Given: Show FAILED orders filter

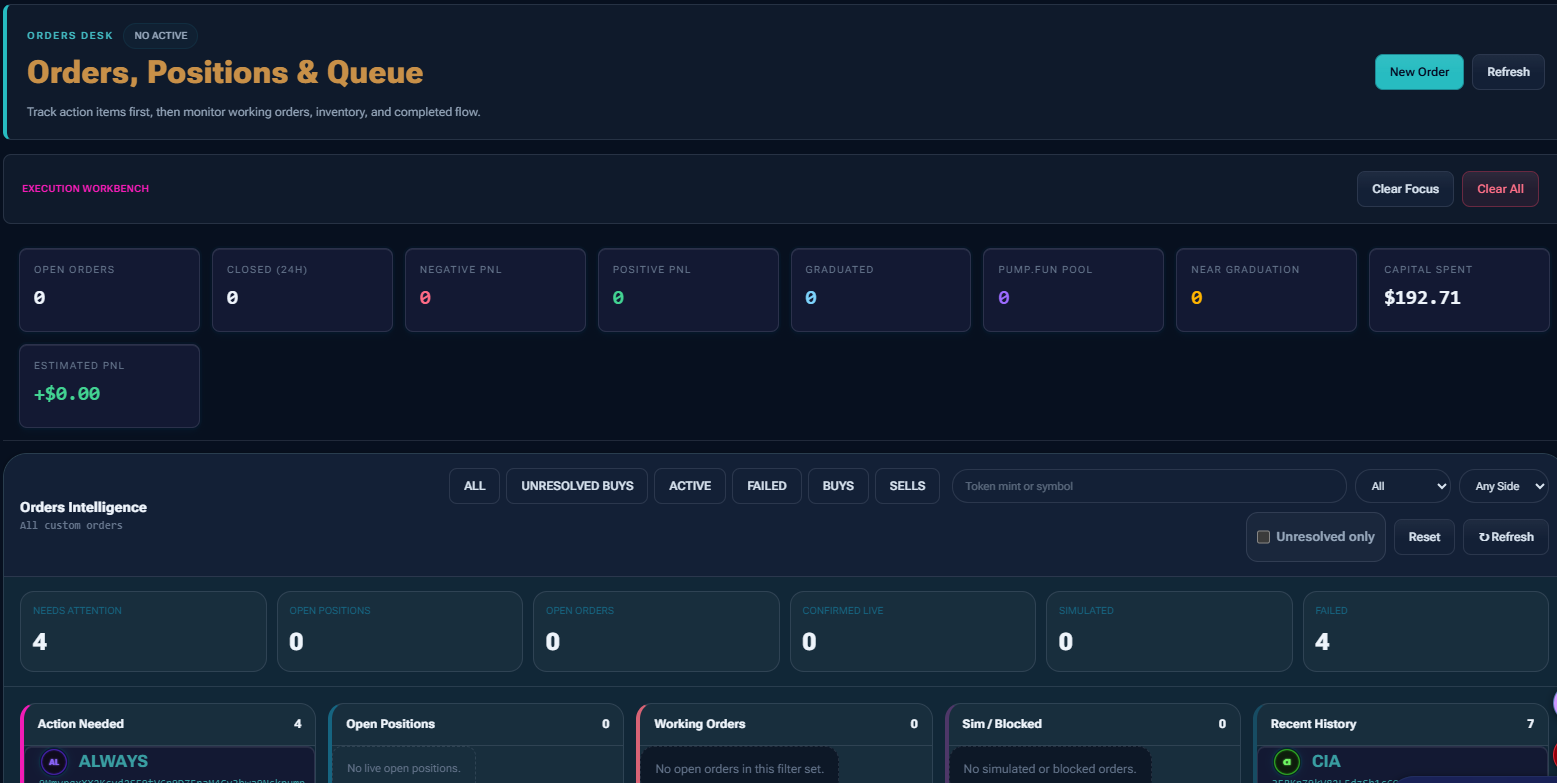Looking at the screenshot, I should click(x=767, y=486).
